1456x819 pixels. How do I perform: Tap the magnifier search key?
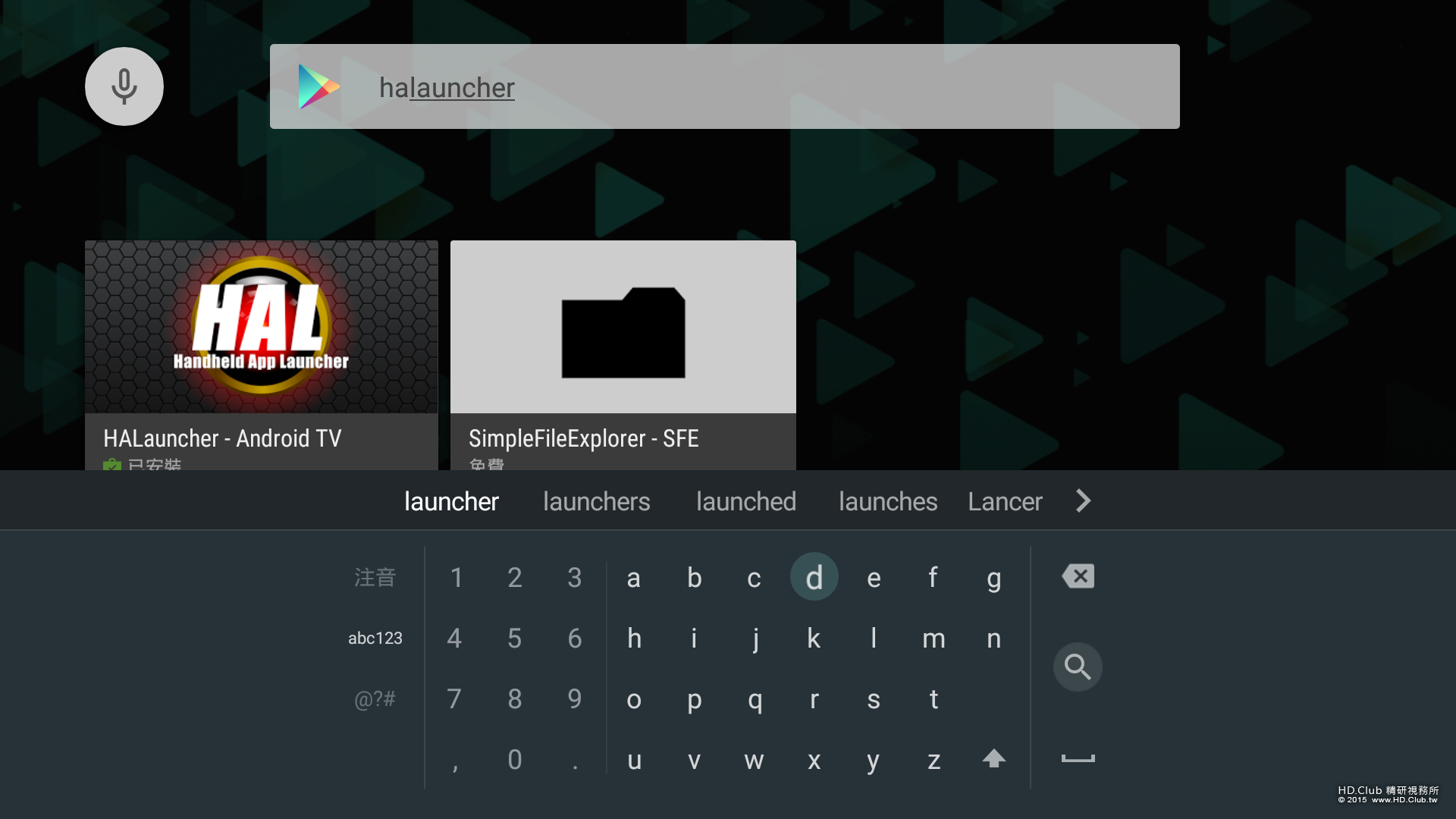tap(1078, 667)
